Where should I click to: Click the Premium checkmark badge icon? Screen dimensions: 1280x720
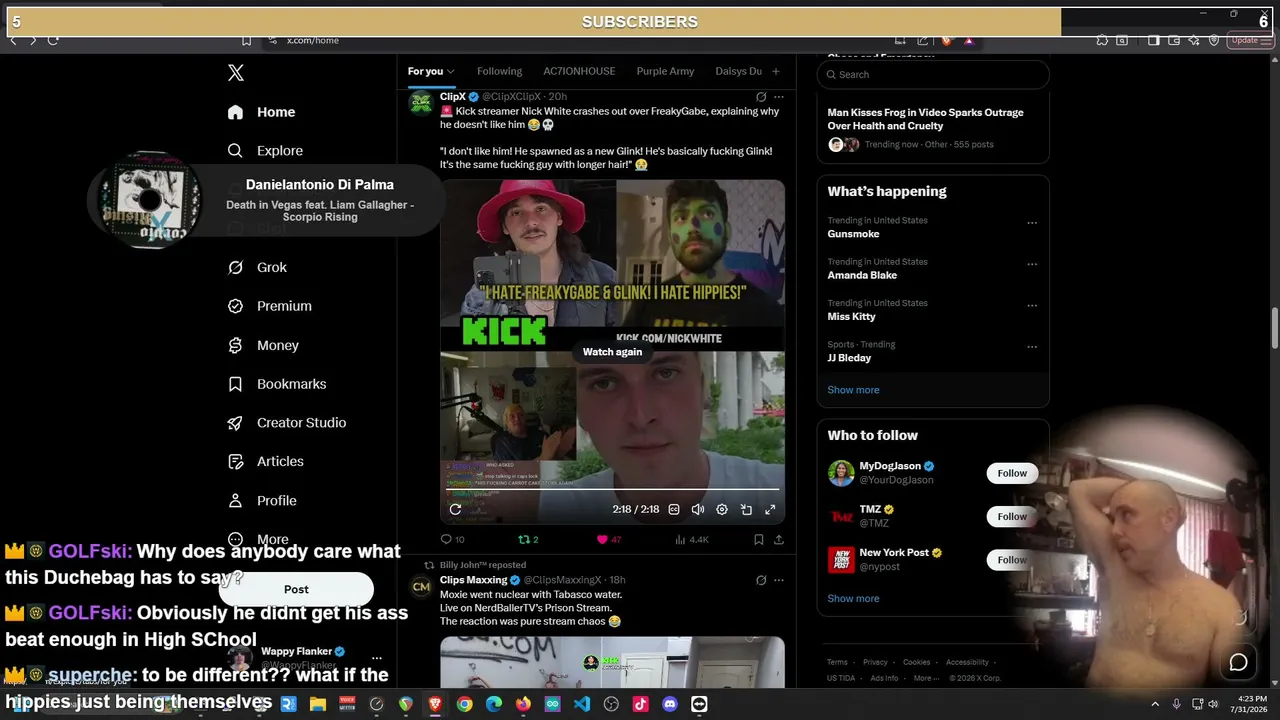click(x=235, y=306)
